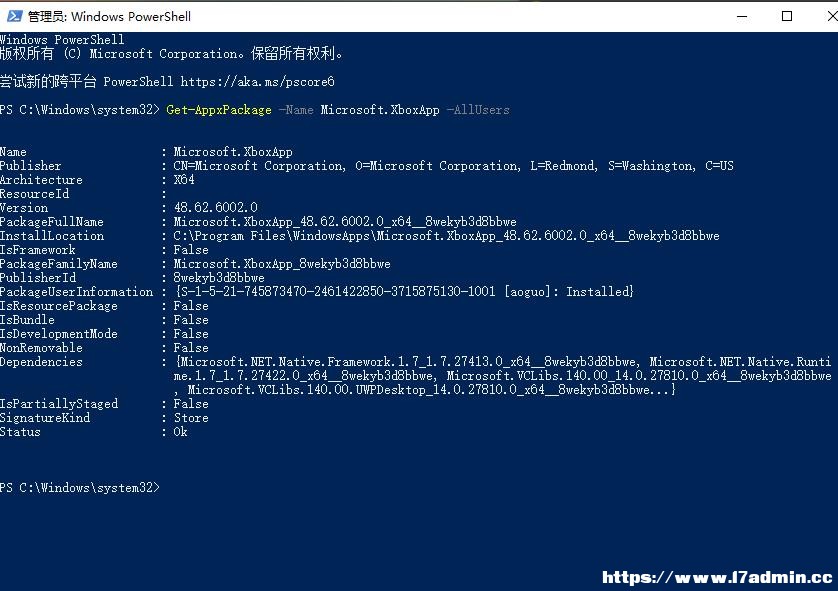The width and height of the screenshot is (838, 591).
Task: Click the https://aka.ms/pscore6 link text
Action: pyautogui.click(x=257, y=82)
